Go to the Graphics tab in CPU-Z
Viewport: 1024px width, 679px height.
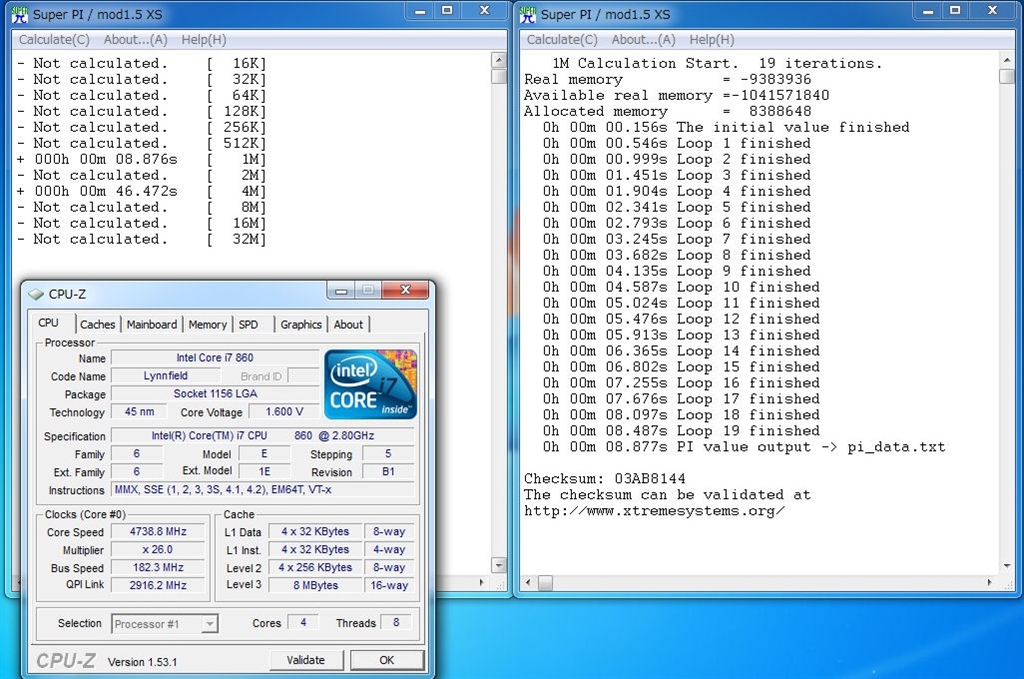[301, 324]
